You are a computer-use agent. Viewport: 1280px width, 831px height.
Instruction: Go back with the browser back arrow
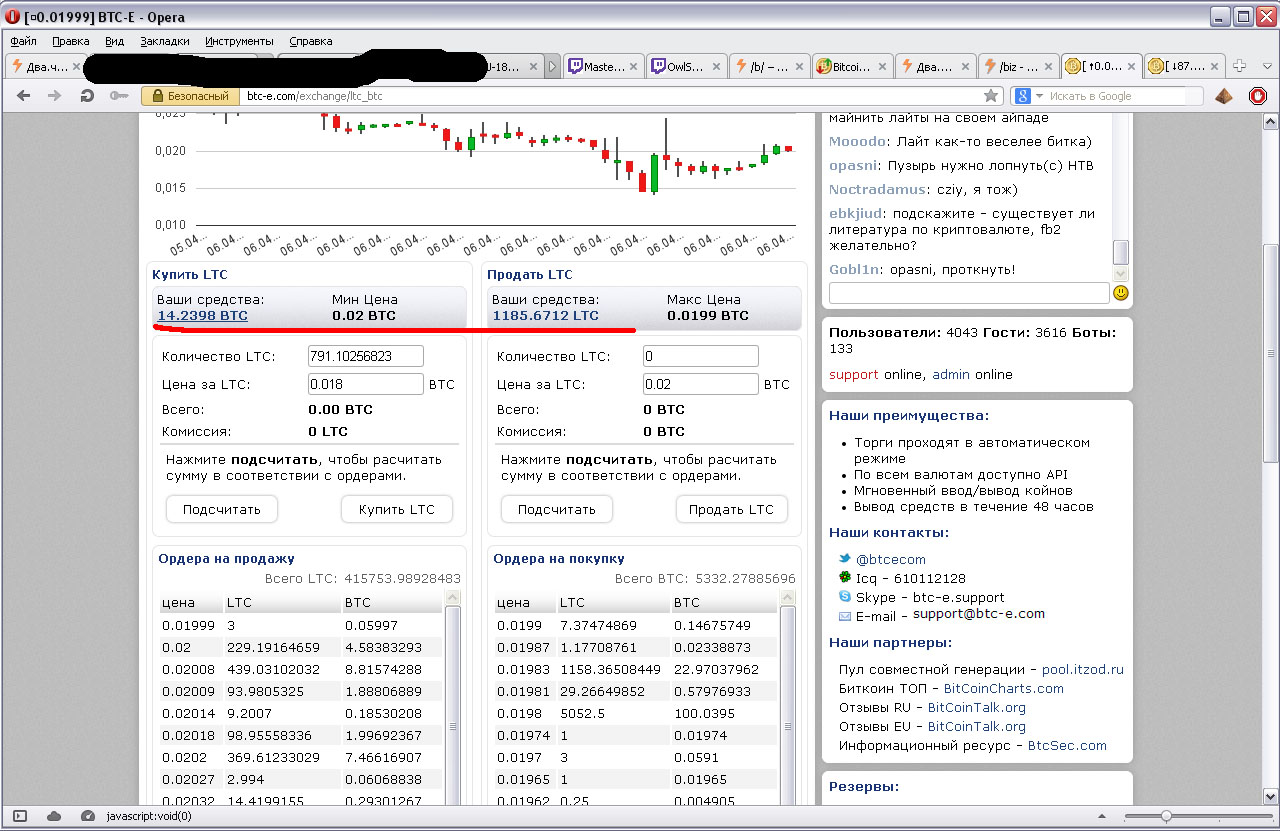point(24,96)
